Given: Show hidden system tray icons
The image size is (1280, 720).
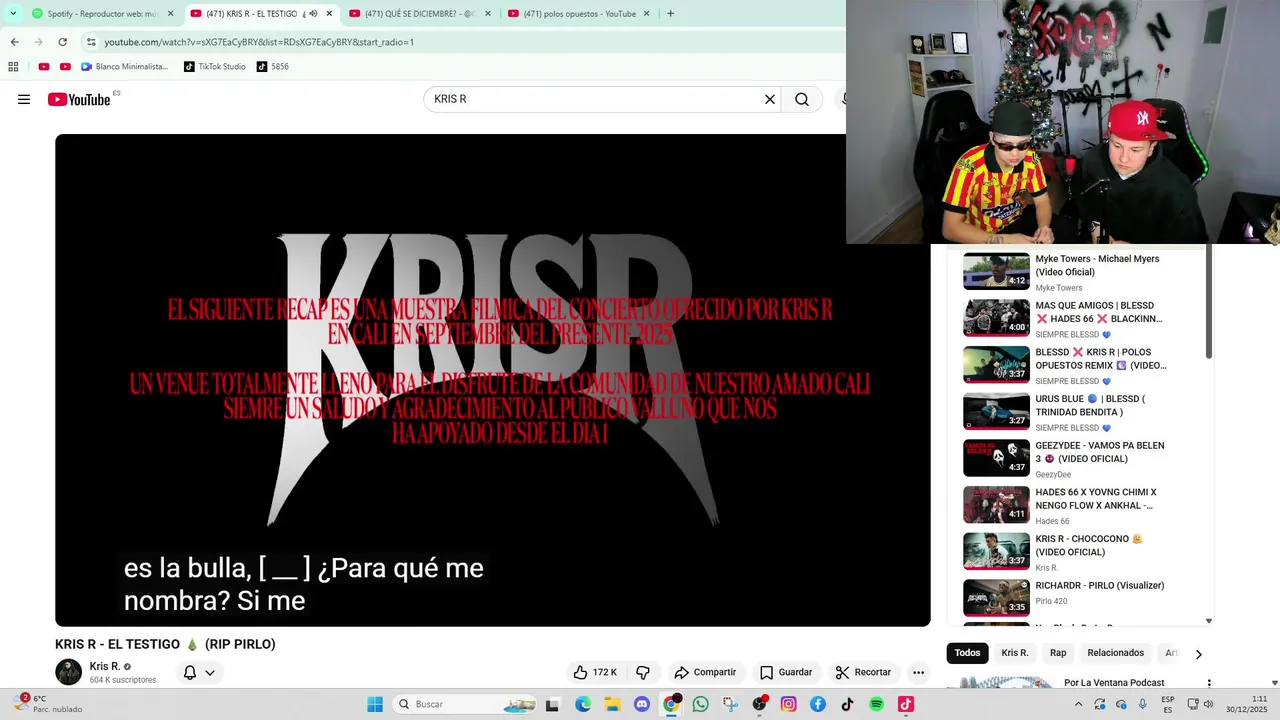Looking at the screenshot, I should pyautogui.click(x=1078, y=704).
